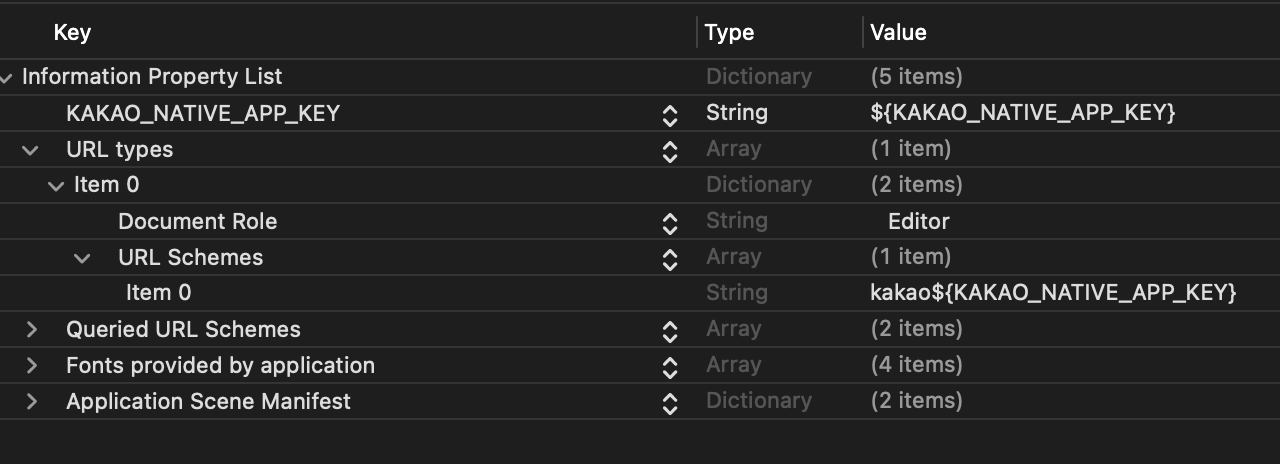Collapse the URL types array

coord(31,149)
